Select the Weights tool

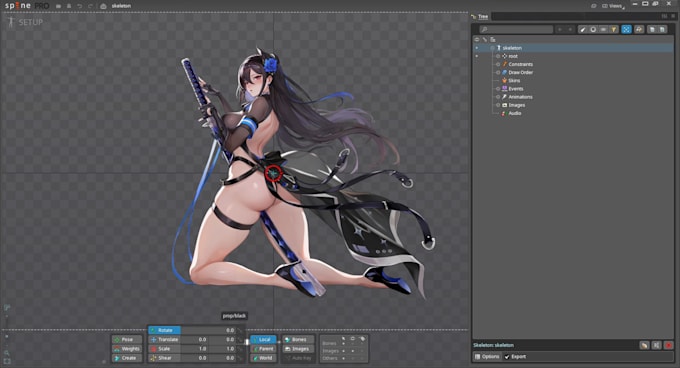coord(127,348)
